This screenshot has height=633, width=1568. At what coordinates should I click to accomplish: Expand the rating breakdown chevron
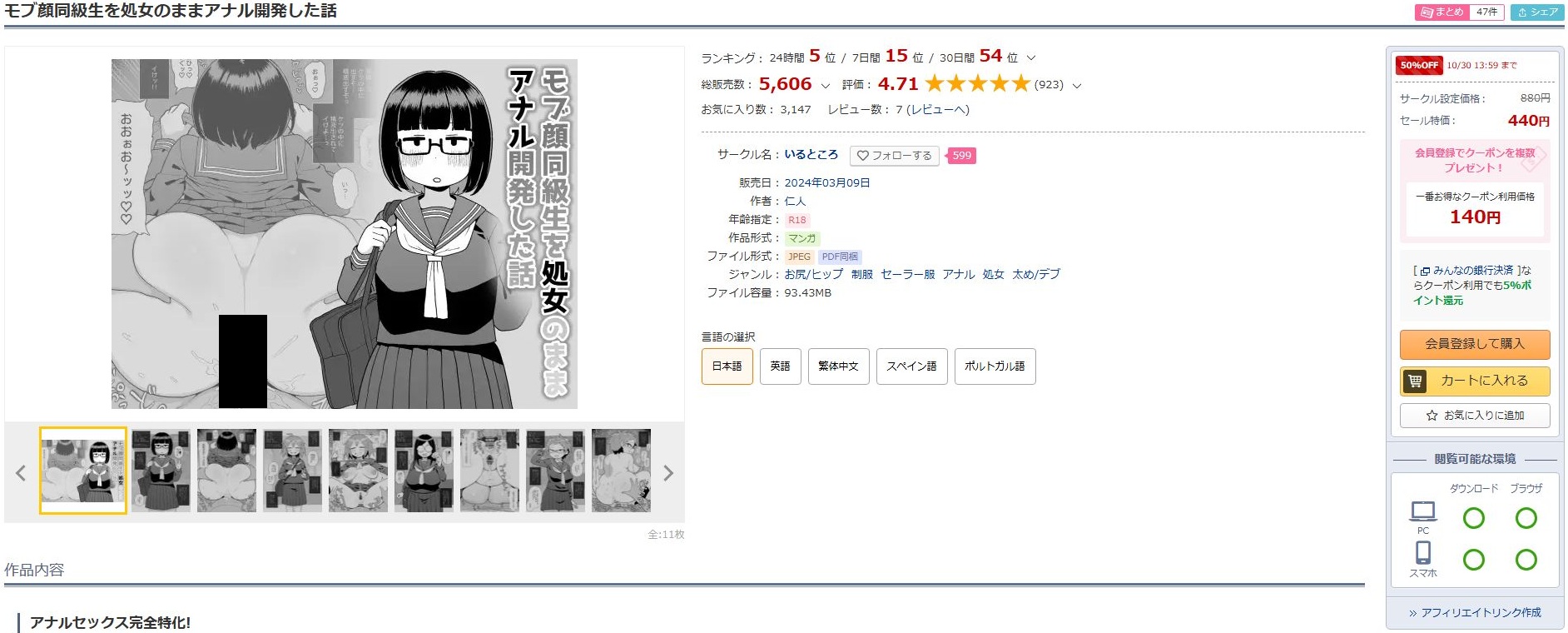point(1076,86)
